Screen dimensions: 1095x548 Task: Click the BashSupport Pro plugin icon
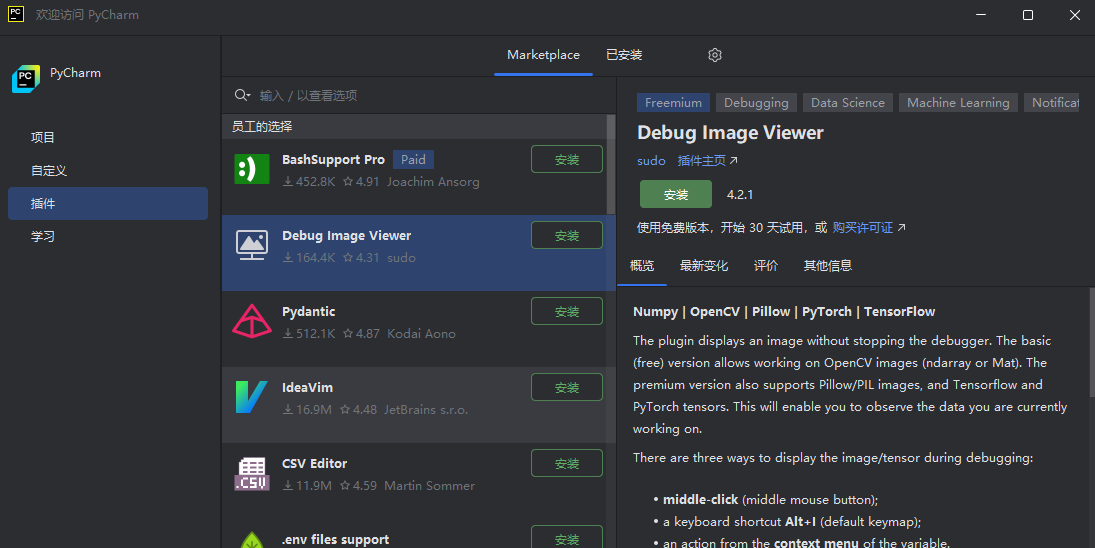pyautogui.click(x=251, y=169)
